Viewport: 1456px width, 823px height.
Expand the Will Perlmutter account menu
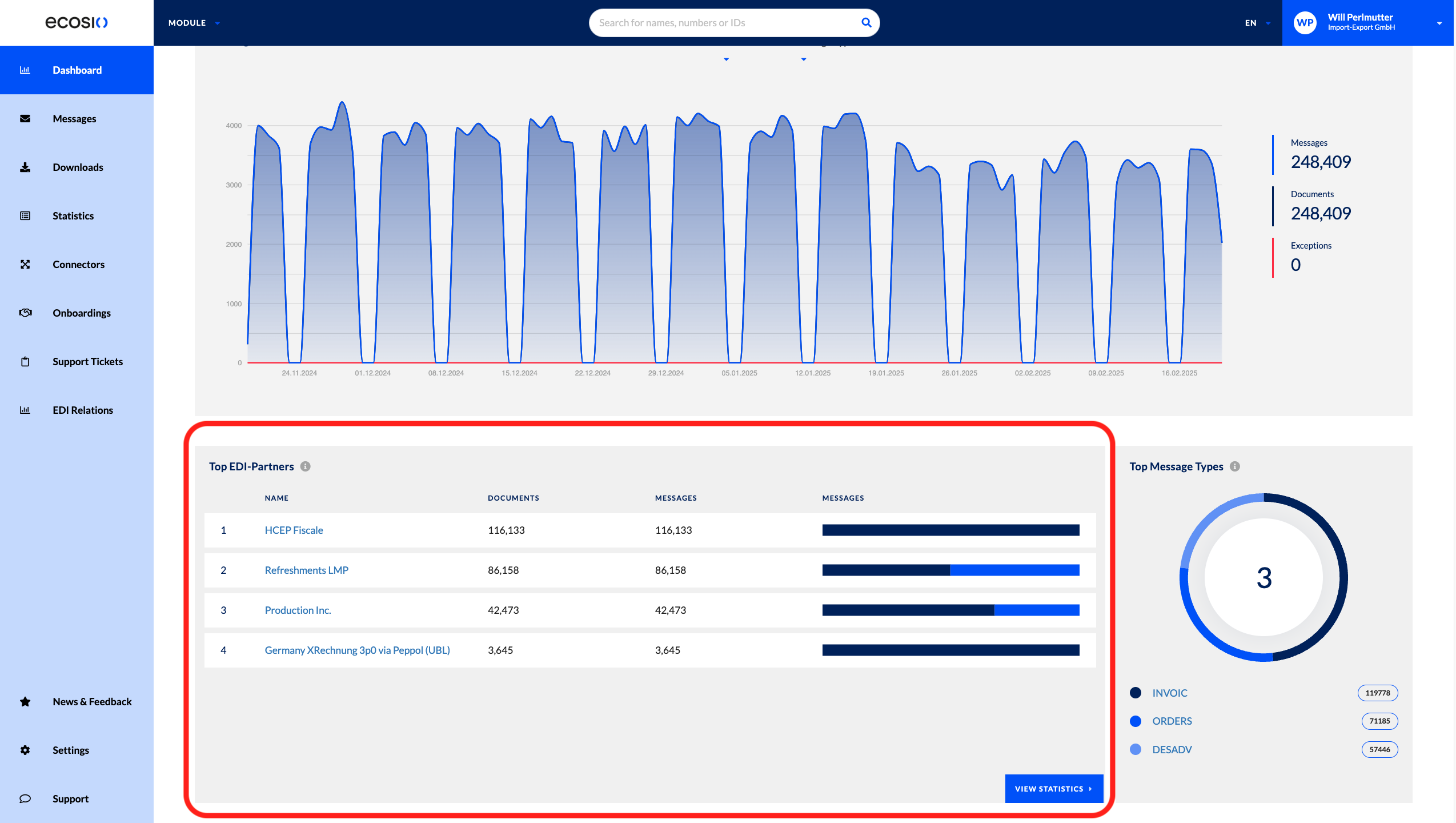coord(1368,23)
